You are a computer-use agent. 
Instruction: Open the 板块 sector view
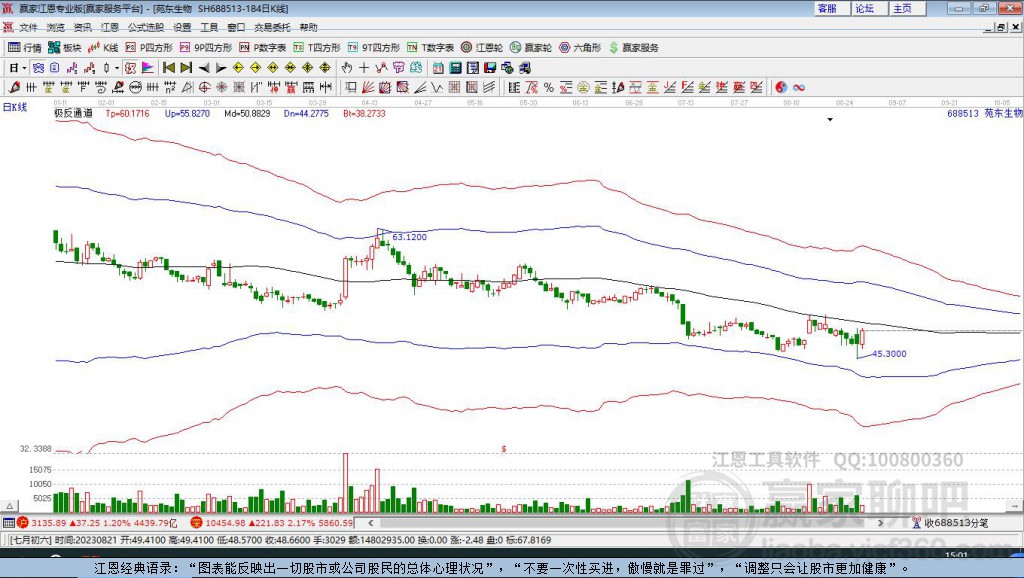pyautogui.click(x=65, y=48)
